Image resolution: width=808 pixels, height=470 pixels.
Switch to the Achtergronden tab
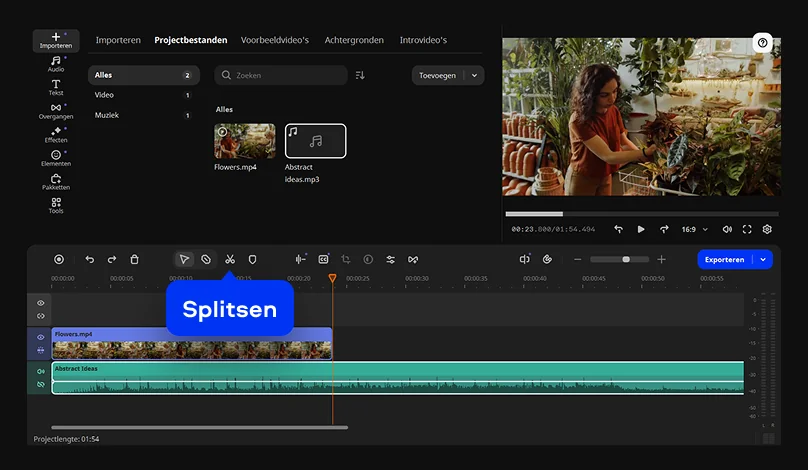pyautogui.click(x=354, y=40)
